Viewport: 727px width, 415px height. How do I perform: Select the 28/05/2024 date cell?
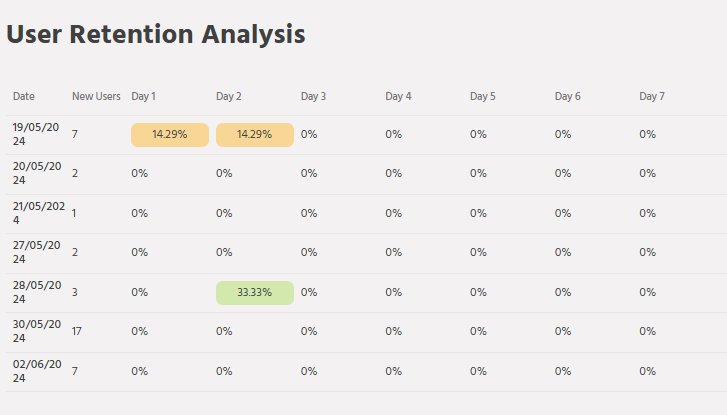37,292
